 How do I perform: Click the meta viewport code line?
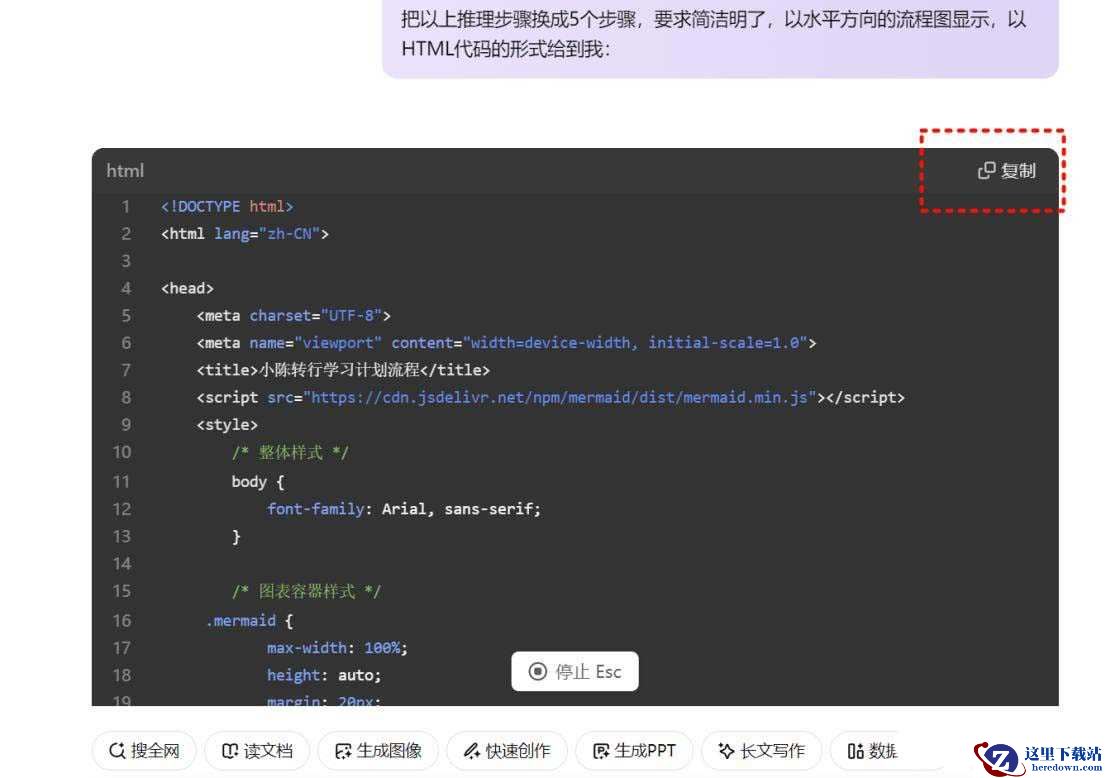(506, 343)
